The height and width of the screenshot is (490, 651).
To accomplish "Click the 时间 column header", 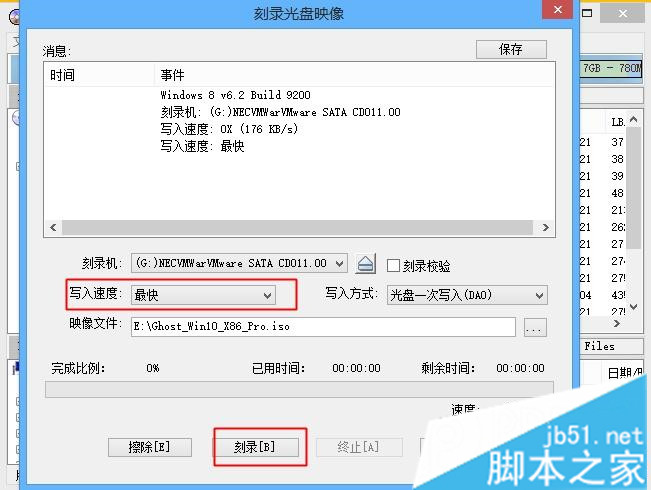I will tap(100, 75).
